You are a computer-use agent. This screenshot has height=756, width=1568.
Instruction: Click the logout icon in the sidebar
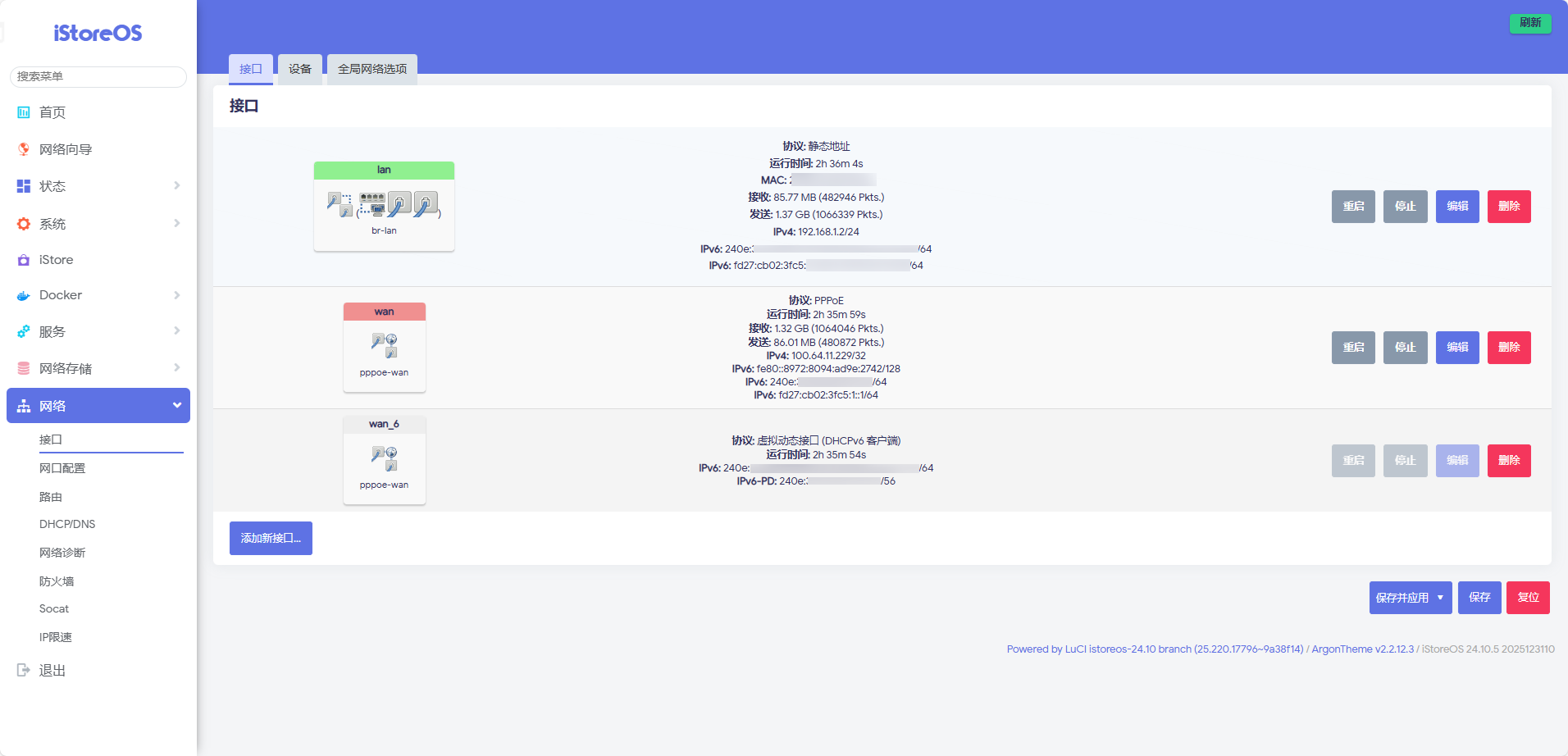[x=24, y=670]
